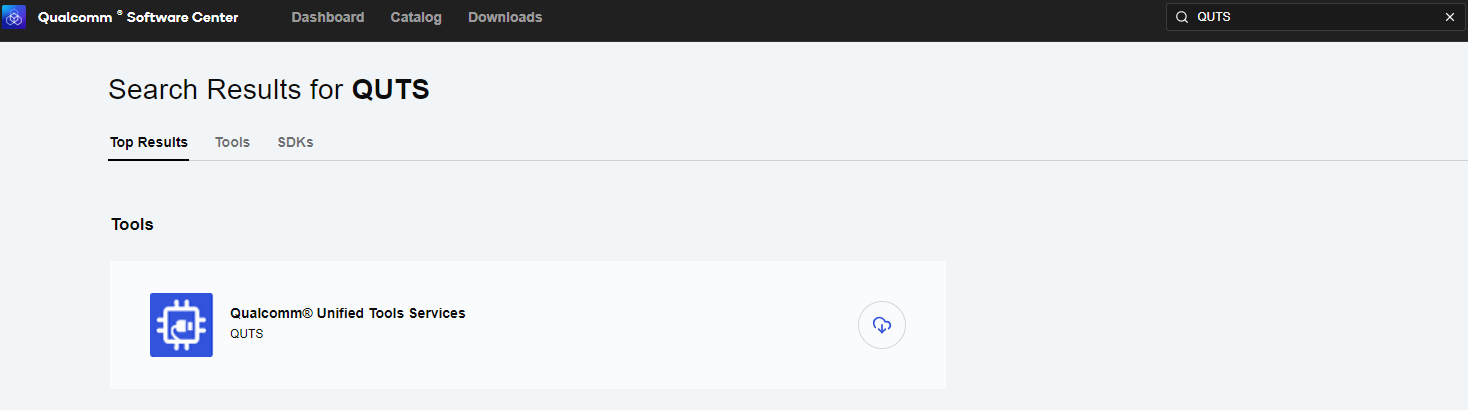This screenshot has width=1468, height=410.
Task: Clear the QUTS search text
Action: point(1450,17)
